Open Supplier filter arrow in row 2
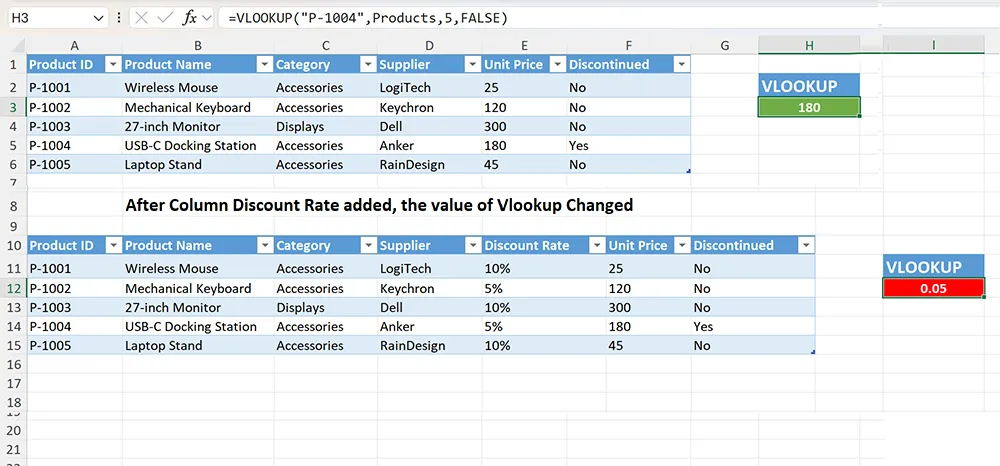1000x466 pixels. [470, 64]
